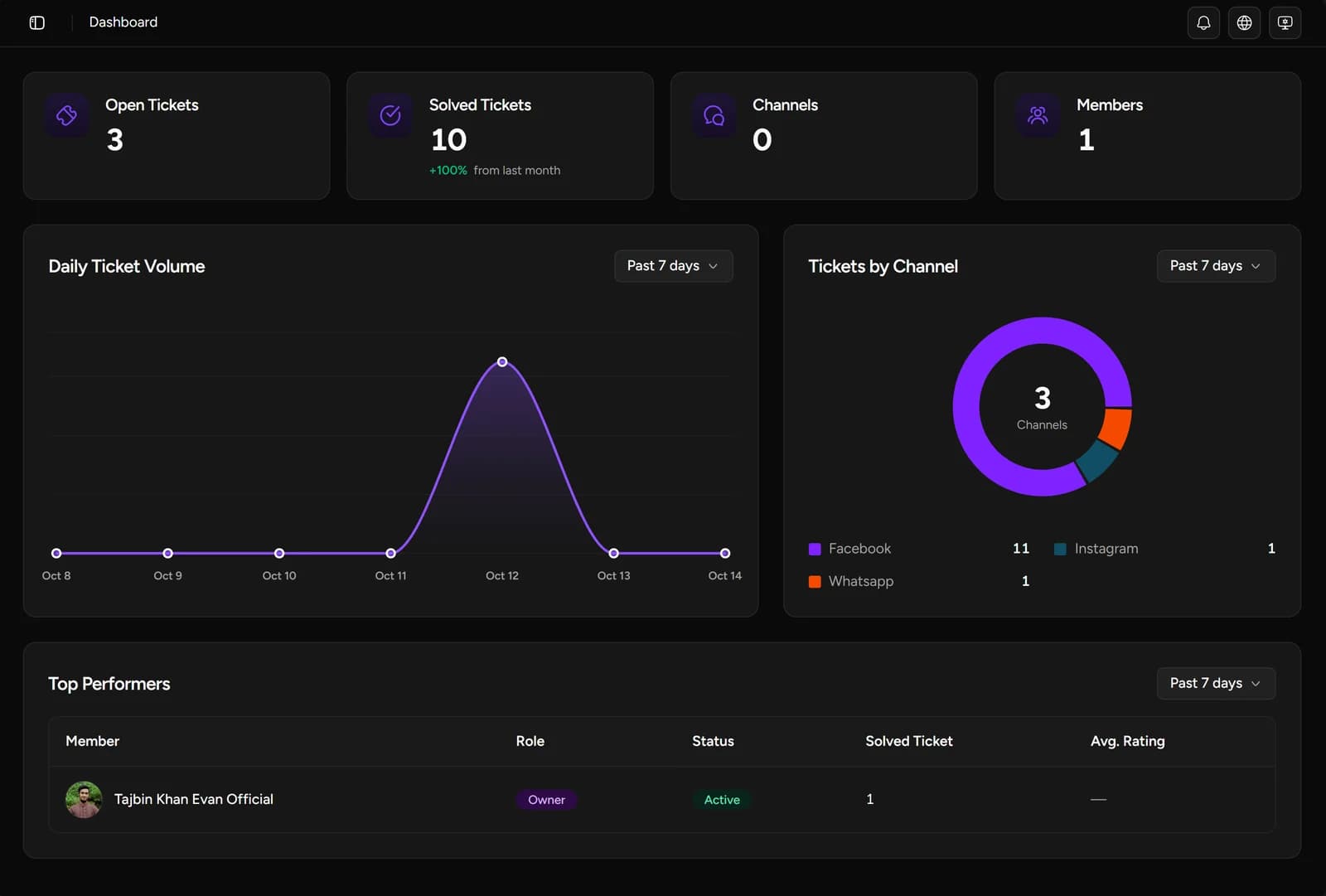Click the Member column header

coord(92,741)
